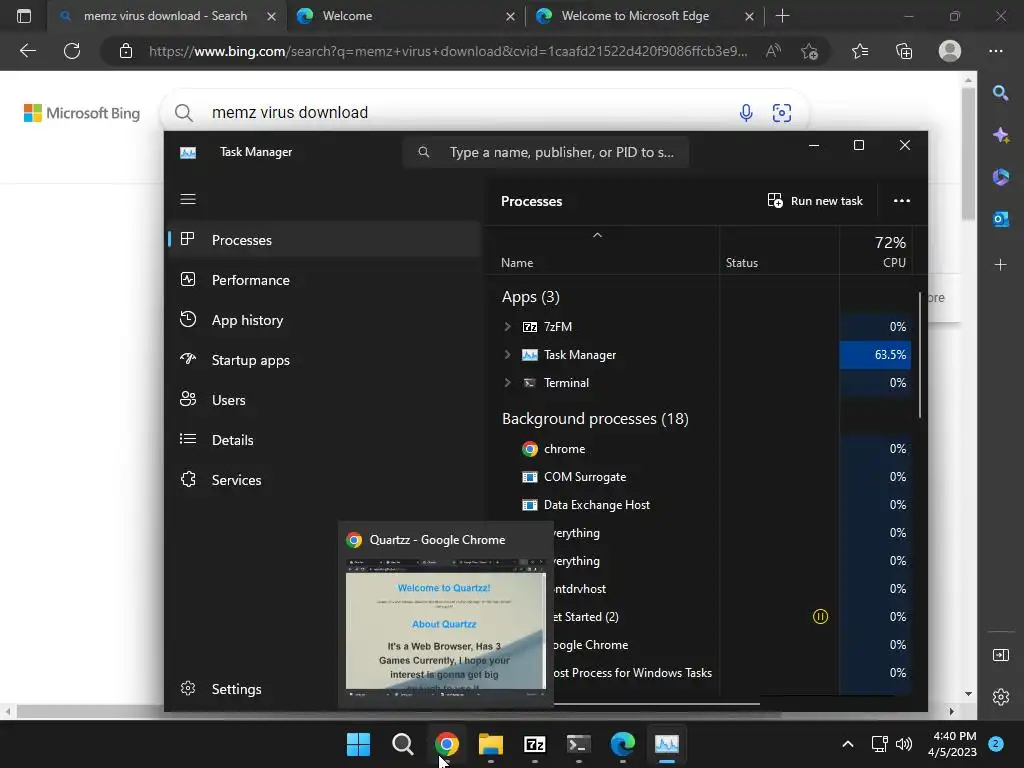Open Performance page in Task Manager
Viewport: 1024px width, 768px height.
[325, 280]
